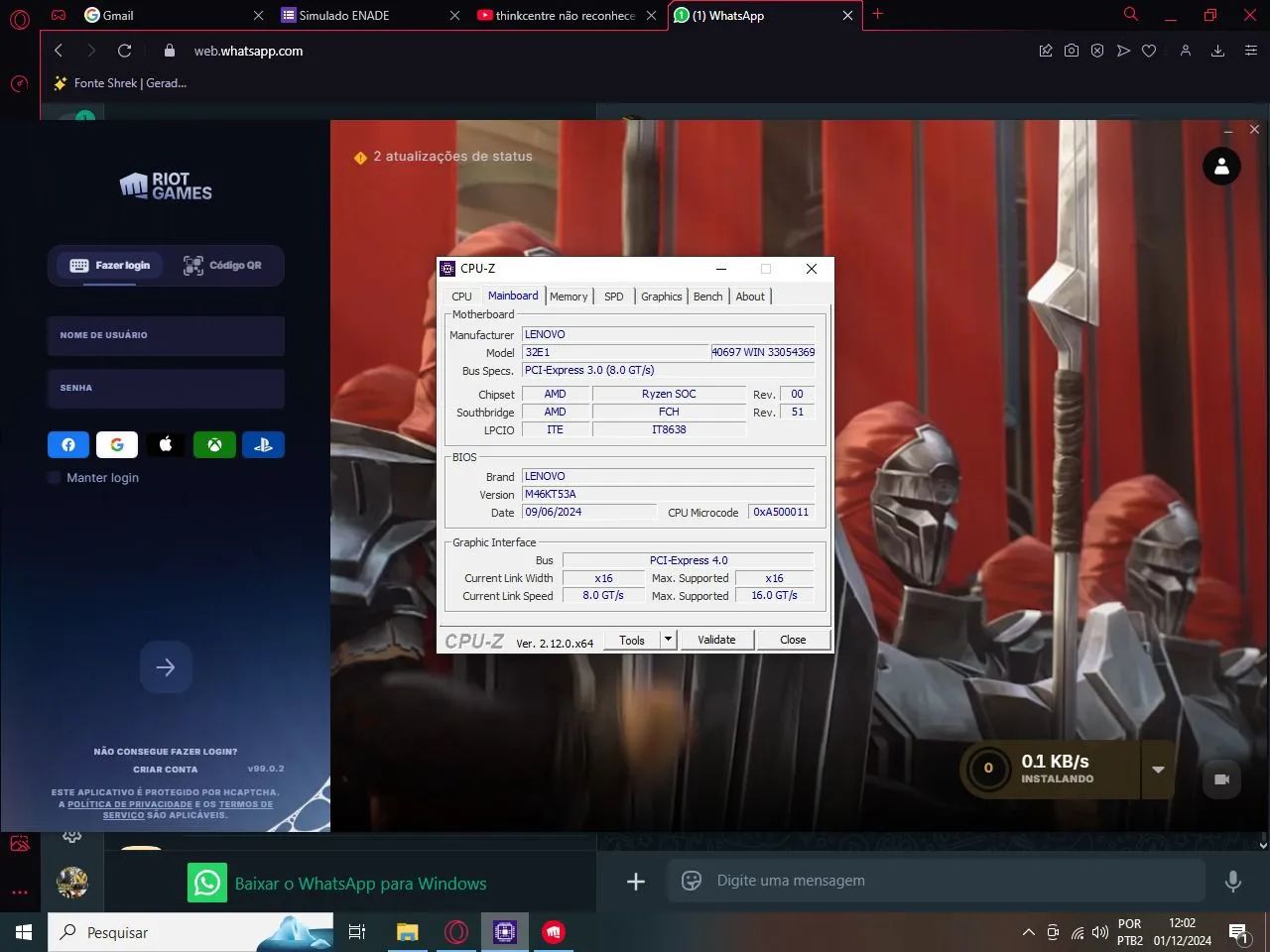The image size is (1270, 952).
Task: Enable the Manter login checkbox
Action: 54,477
